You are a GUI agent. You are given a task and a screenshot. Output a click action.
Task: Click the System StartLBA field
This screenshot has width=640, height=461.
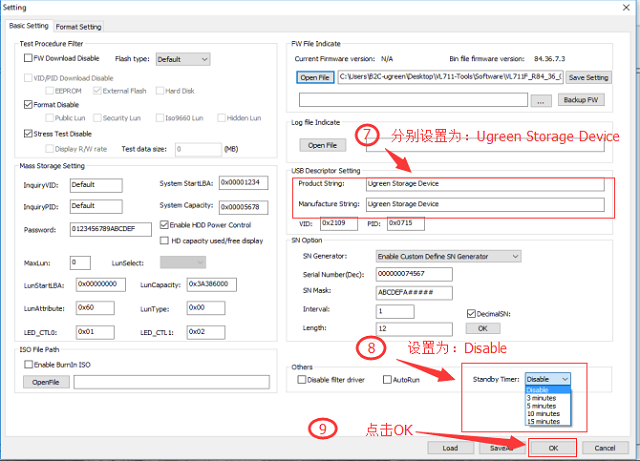click(243, 183)
